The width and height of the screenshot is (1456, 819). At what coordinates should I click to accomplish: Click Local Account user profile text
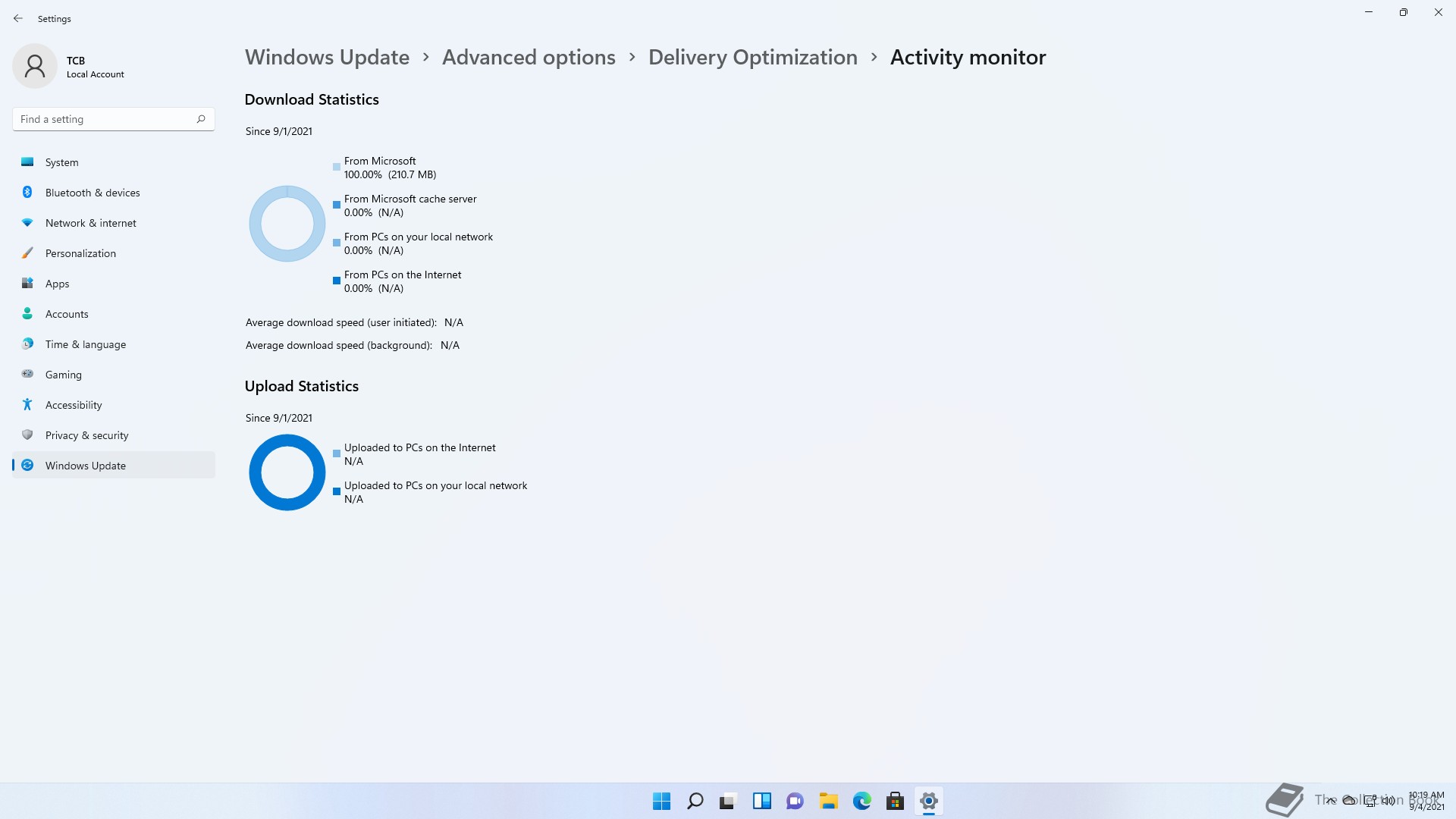coord(96,74)
